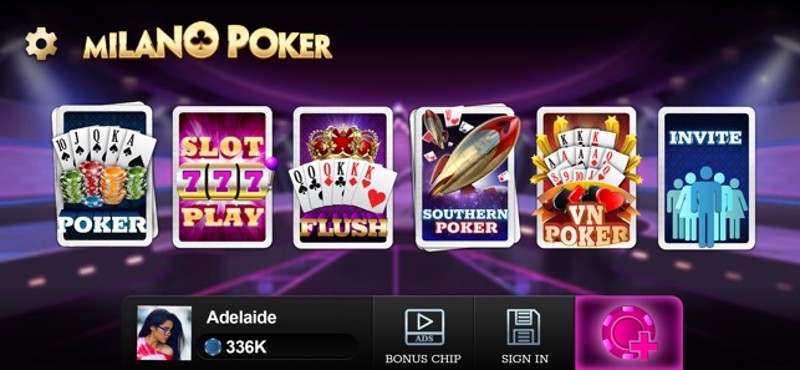Screen dimensions: 800x370
Task: Open Adelaide's profile avatar
Action: 164,333
